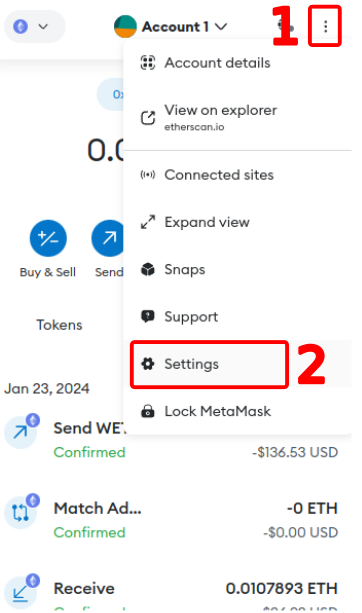Click the Expand view arrows icon

[148, 222]
